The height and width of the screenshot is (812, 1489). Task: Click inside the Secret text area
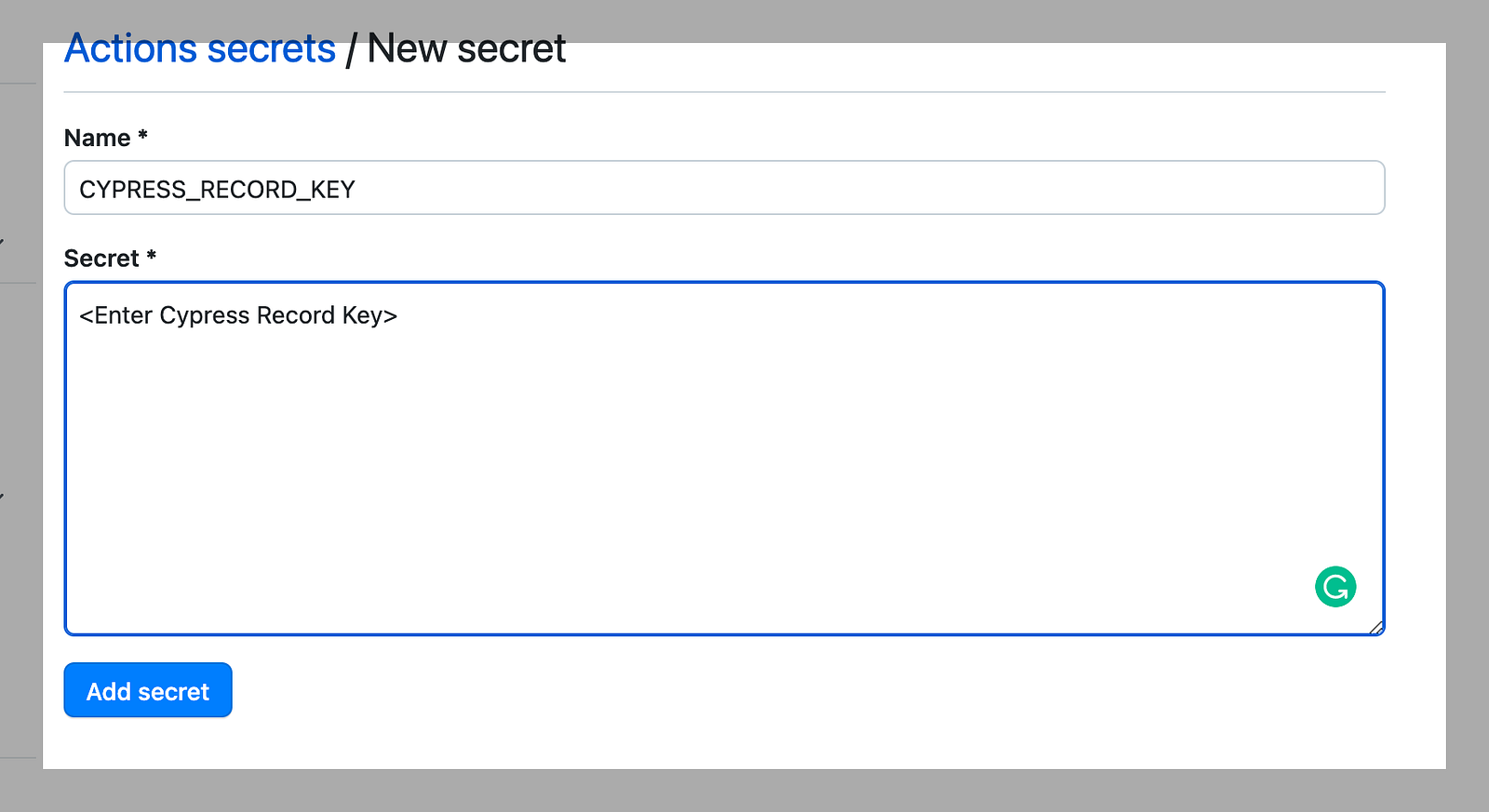[724, 459]
